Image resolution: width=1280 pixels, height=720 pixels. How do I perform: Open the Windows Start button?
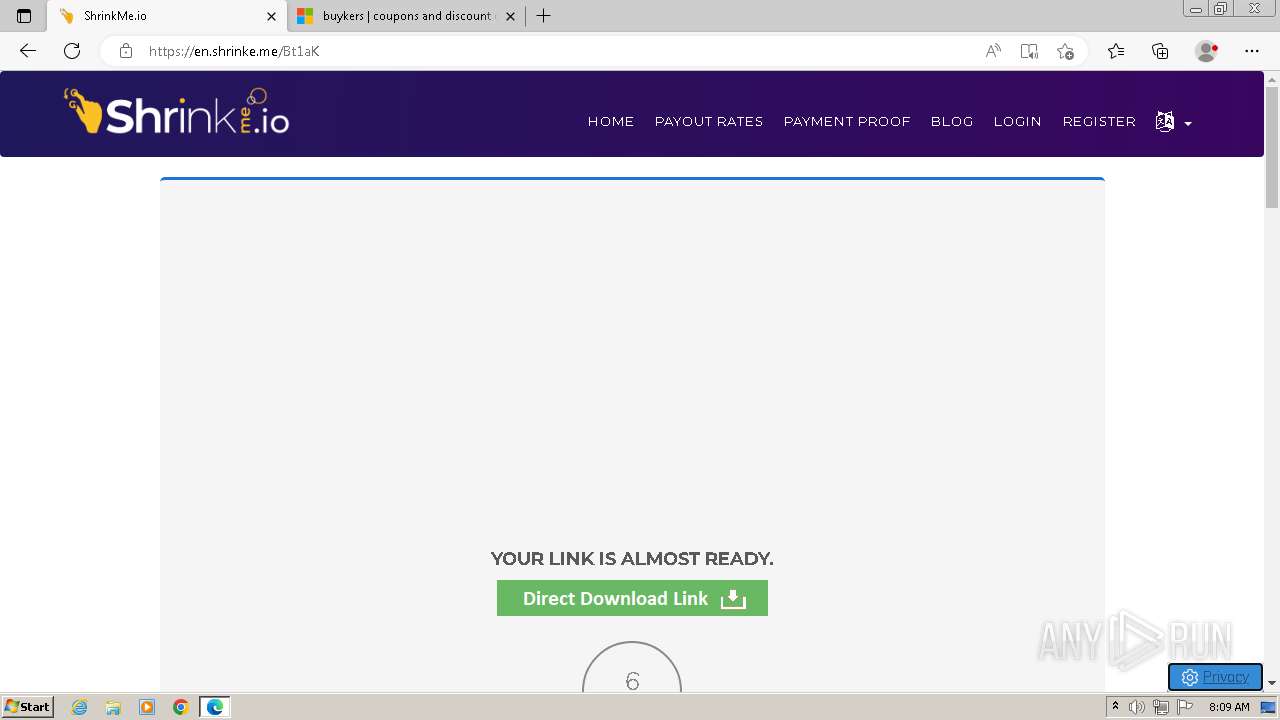click(x=27, y=707)
